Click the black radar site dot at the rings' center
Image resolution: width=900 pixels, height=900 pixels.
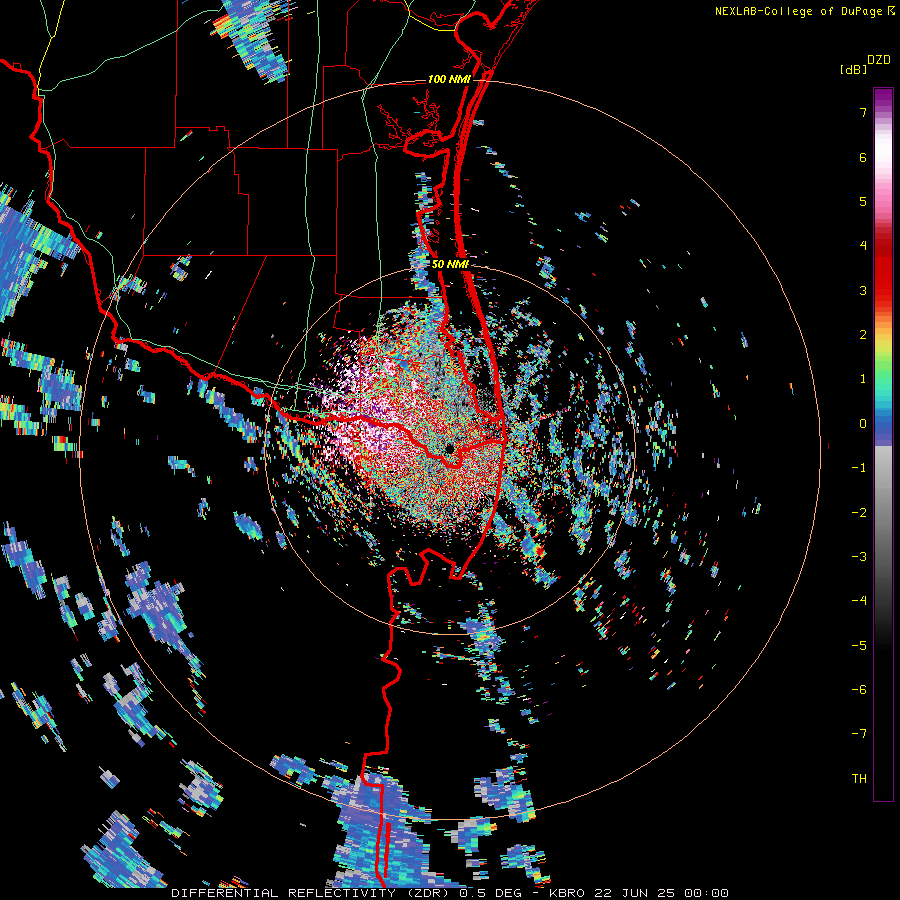449,448
